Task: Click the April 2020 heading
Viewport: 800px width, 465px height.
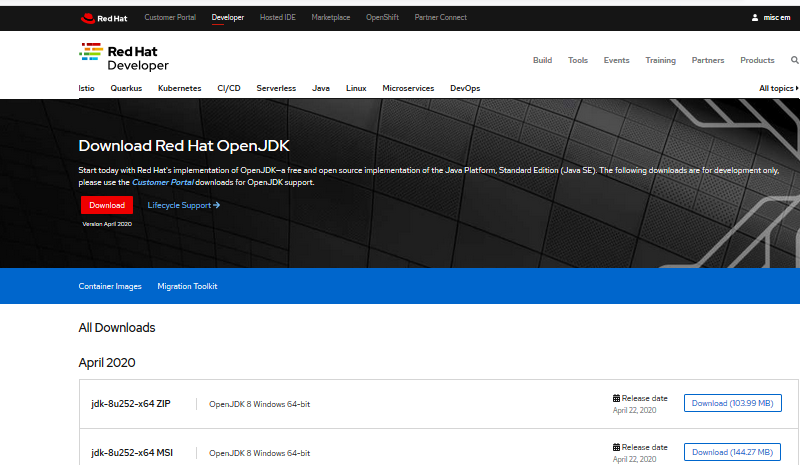Action: click(107, 363)
